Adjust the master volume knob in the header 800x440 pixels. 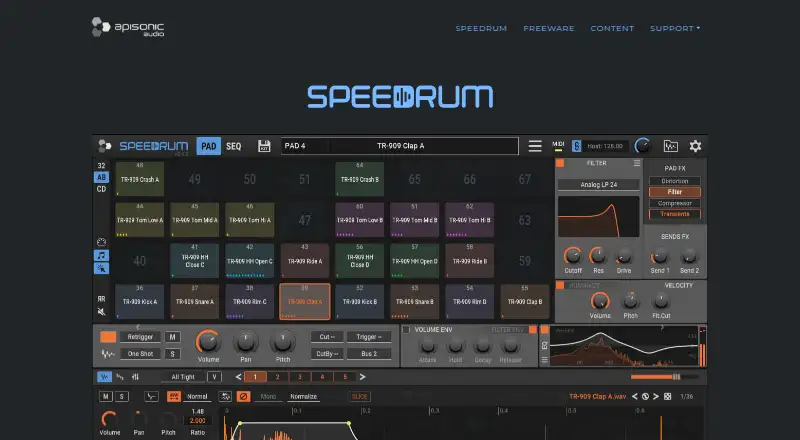click(x=642, y=146)
